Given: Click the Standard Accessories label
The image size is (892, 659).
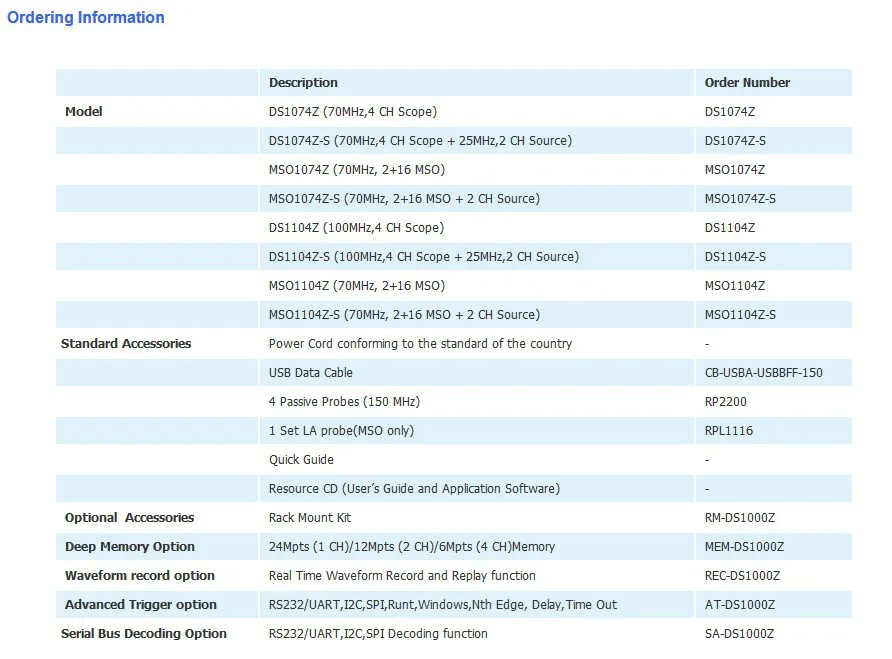Looking at the screenshot, I should click(x=126, y=344).
